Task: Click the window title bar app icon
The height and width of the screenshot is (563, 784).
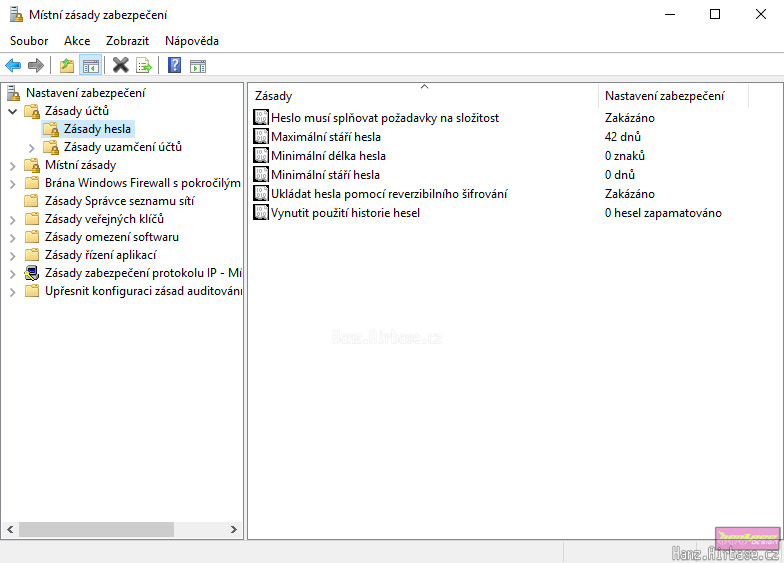Action: pos(16,14)
